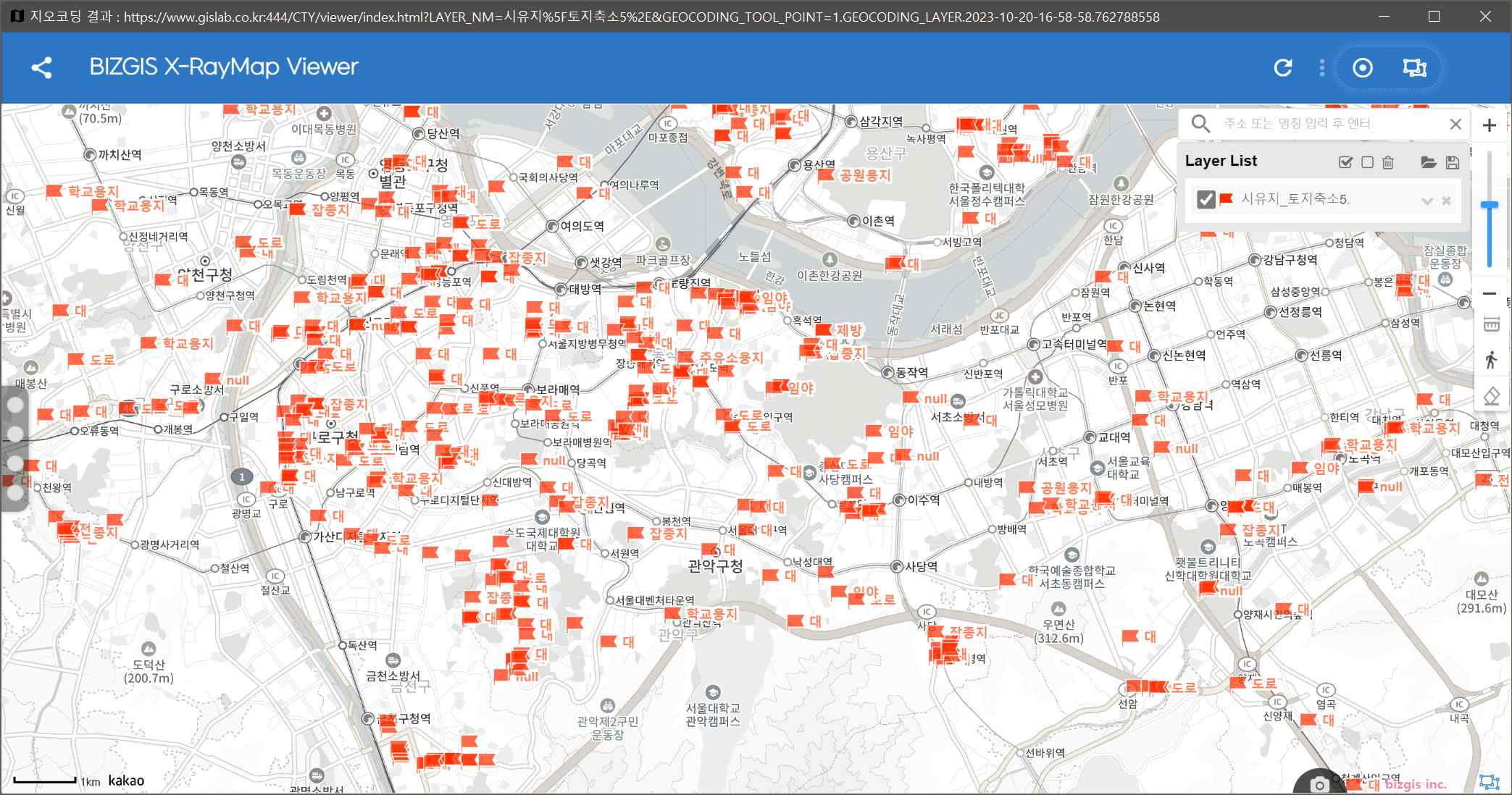Click the trash icon in Layer List
The width and height of the screenshot is (1512, 795).
1388,162
